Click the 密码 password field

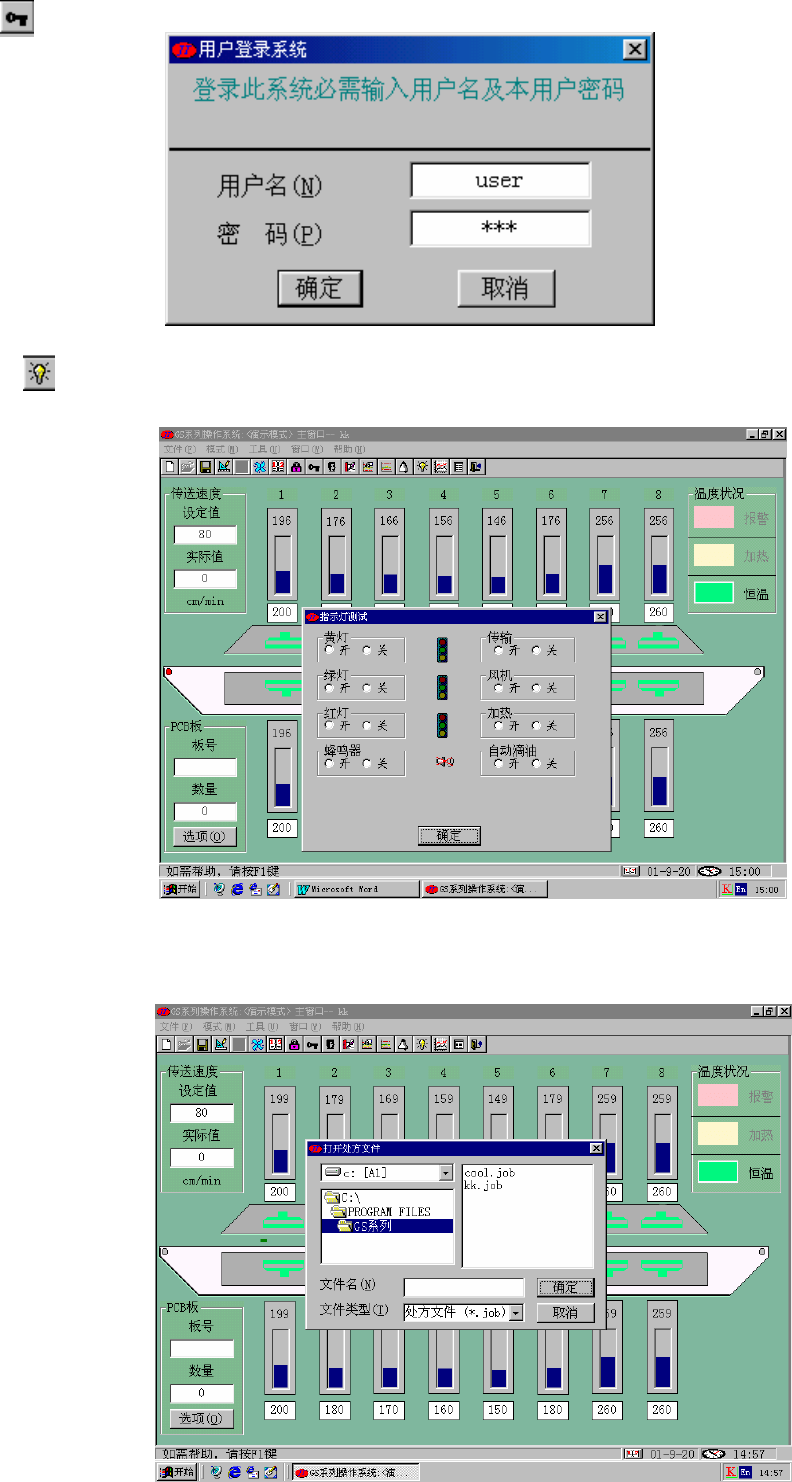tap(500, 228)
